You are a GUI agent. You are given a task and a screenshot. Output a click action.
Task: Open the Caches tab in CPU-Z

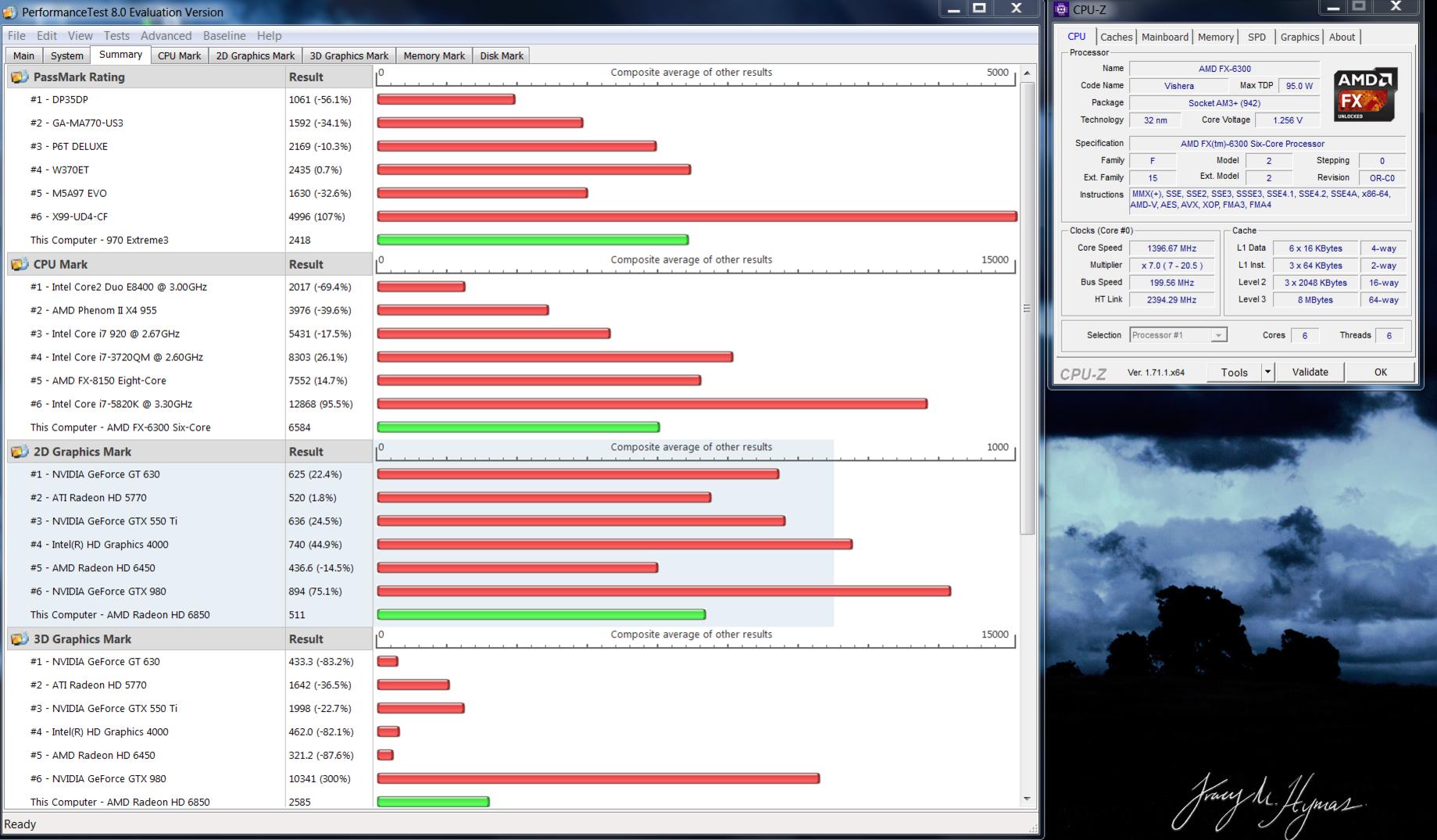point(1116,37)
